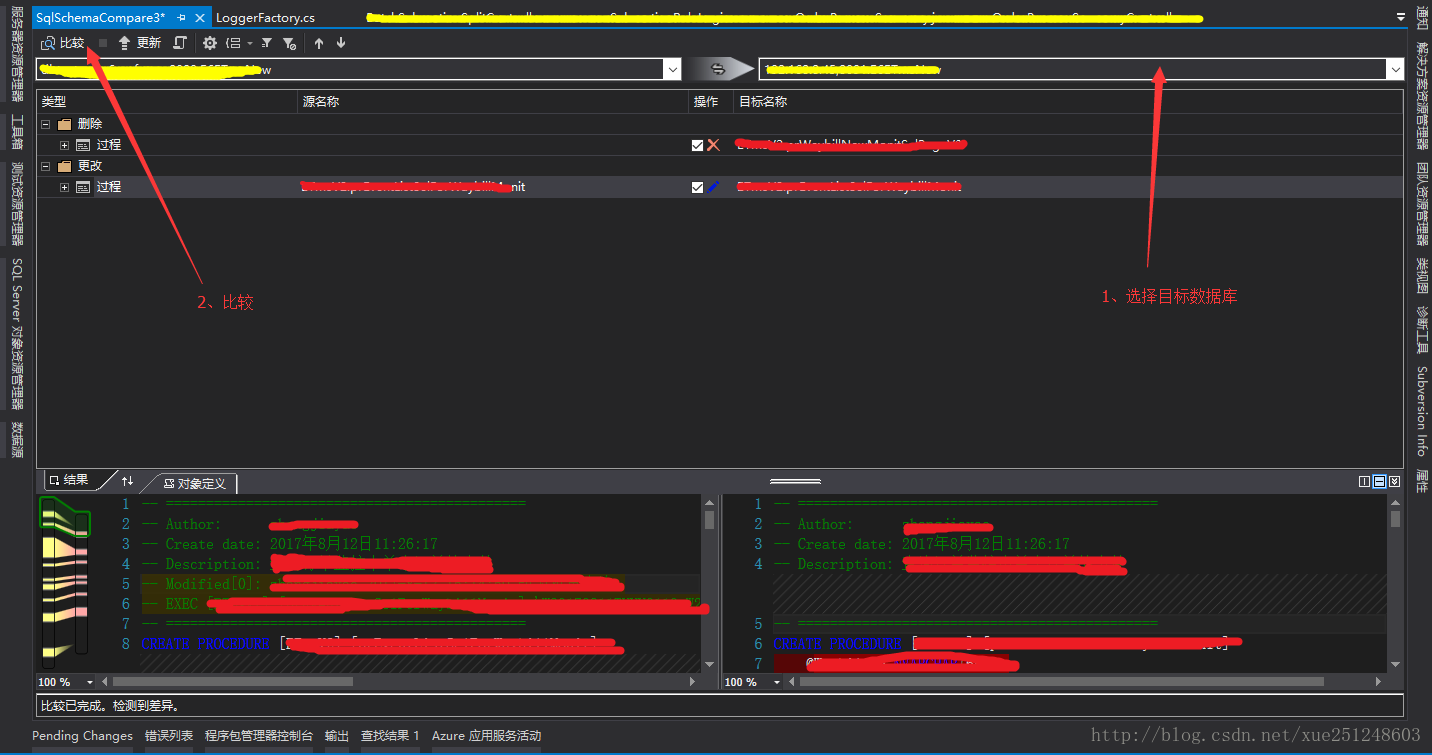Switch to the SqlSchemaCompare3 tab
The width and height of the screenshot is (1432, 755).
pyautogui.click(x=101, y=18)
